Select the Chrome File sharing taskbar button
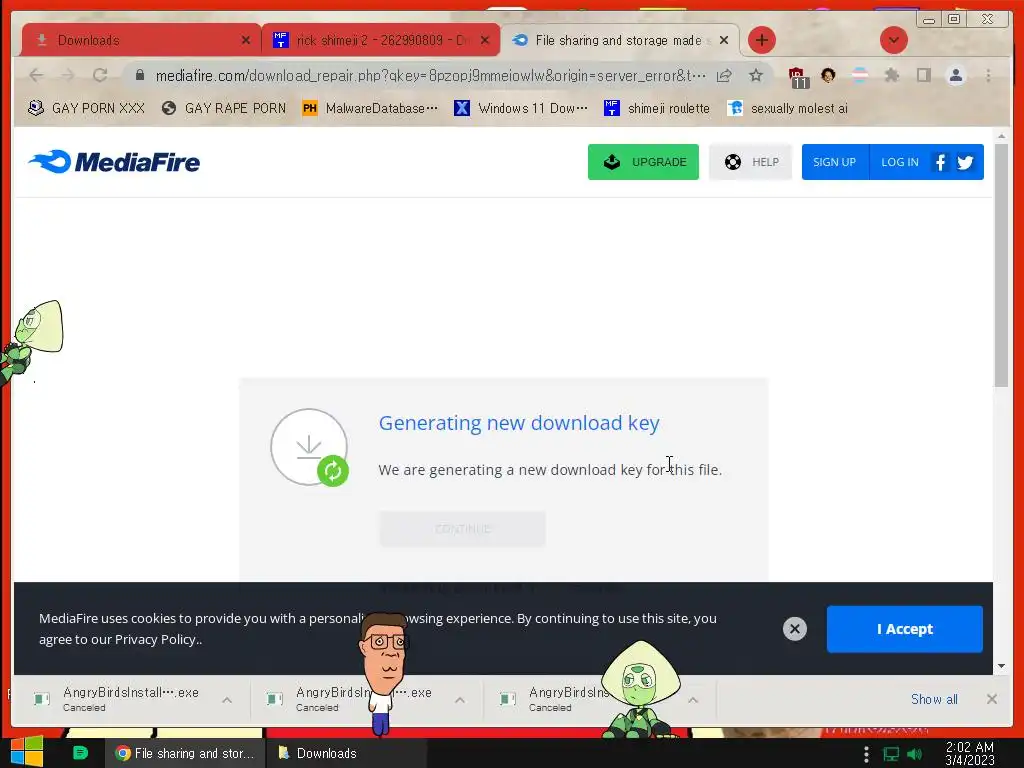The height and width of the screenshot is (768, 1024). [185, 754]
